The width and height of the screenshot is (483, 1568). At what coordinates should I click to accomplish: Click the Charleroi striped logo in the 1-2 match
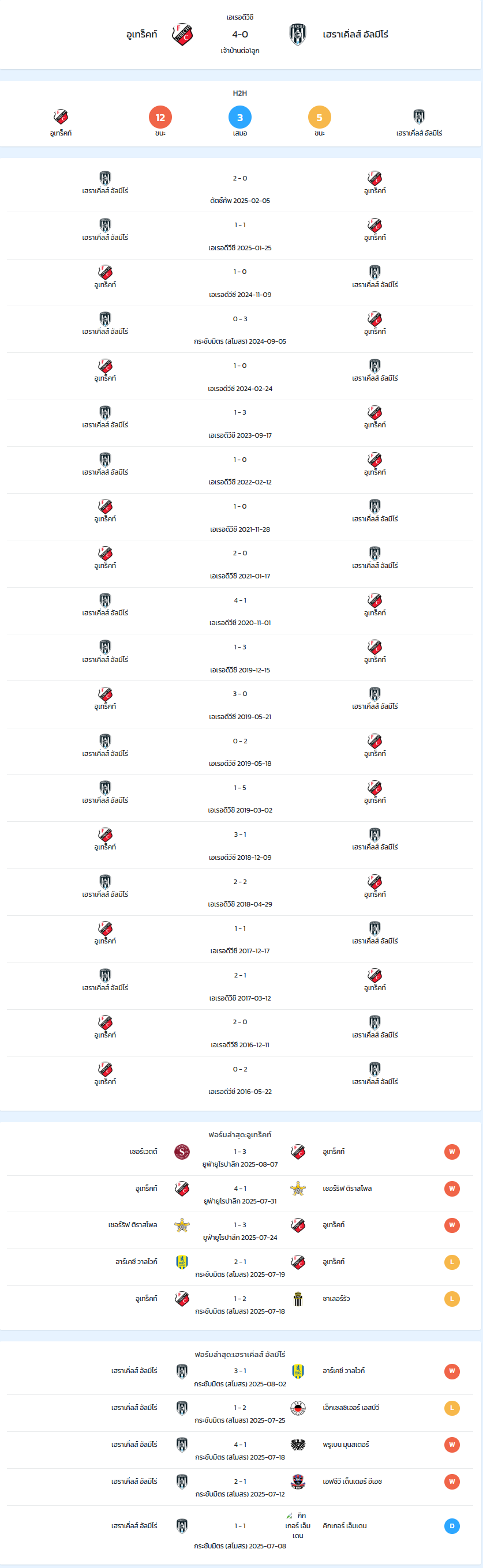[x=298, y=1298]
